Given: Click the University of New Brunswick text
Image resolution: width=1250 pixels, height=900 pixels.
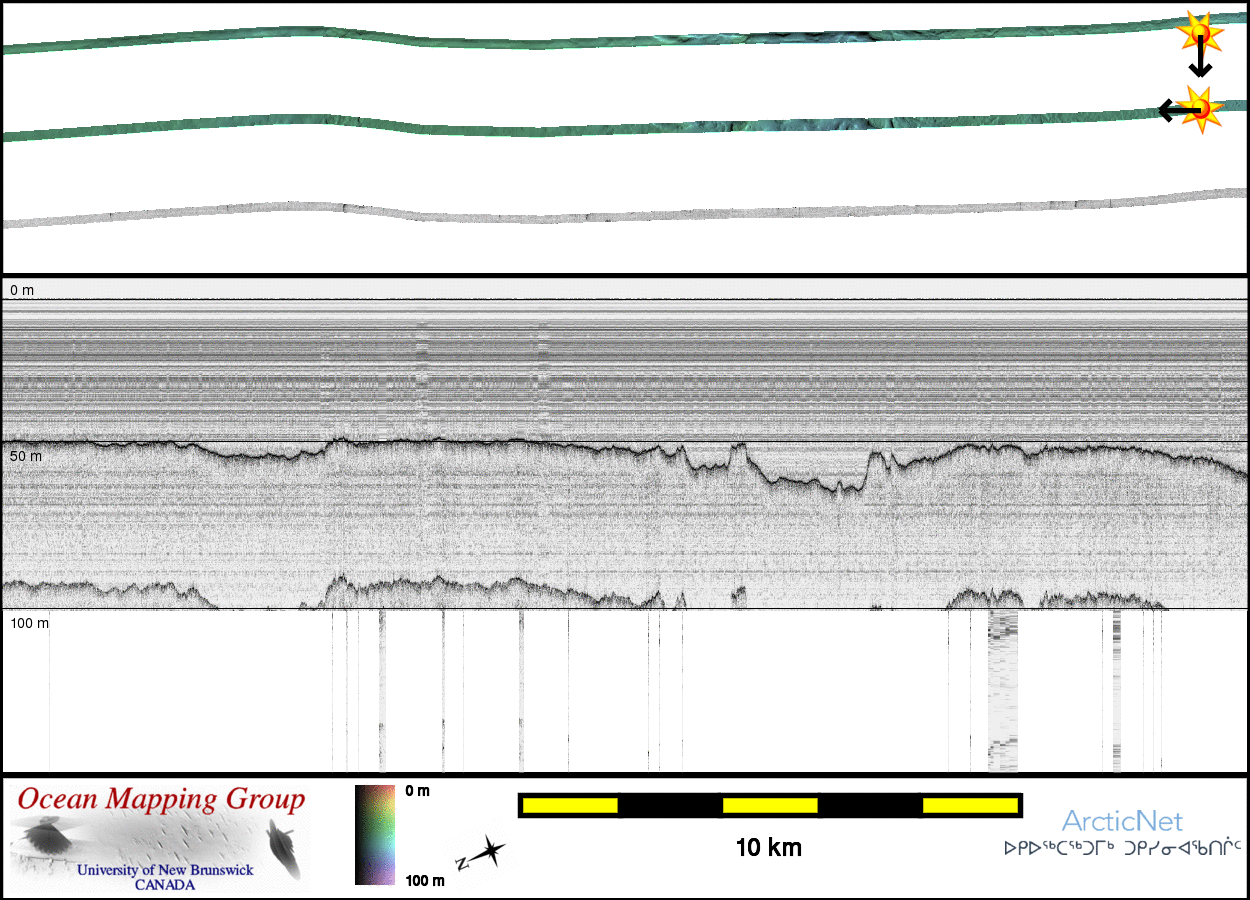Looking at the screenshot, I should click(x=165, y=870).
